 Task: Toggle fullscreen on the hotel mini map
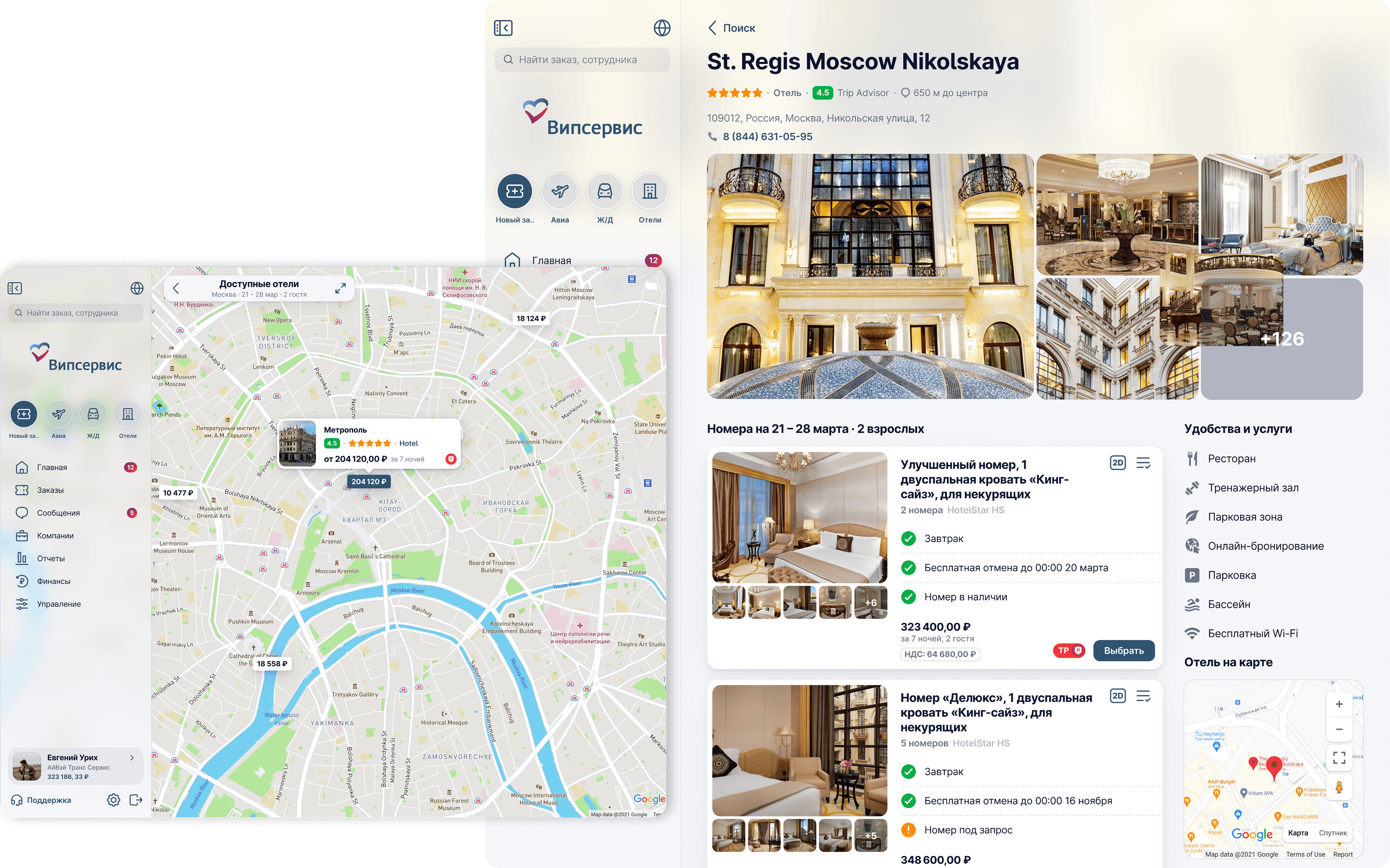click(1339, 758)
